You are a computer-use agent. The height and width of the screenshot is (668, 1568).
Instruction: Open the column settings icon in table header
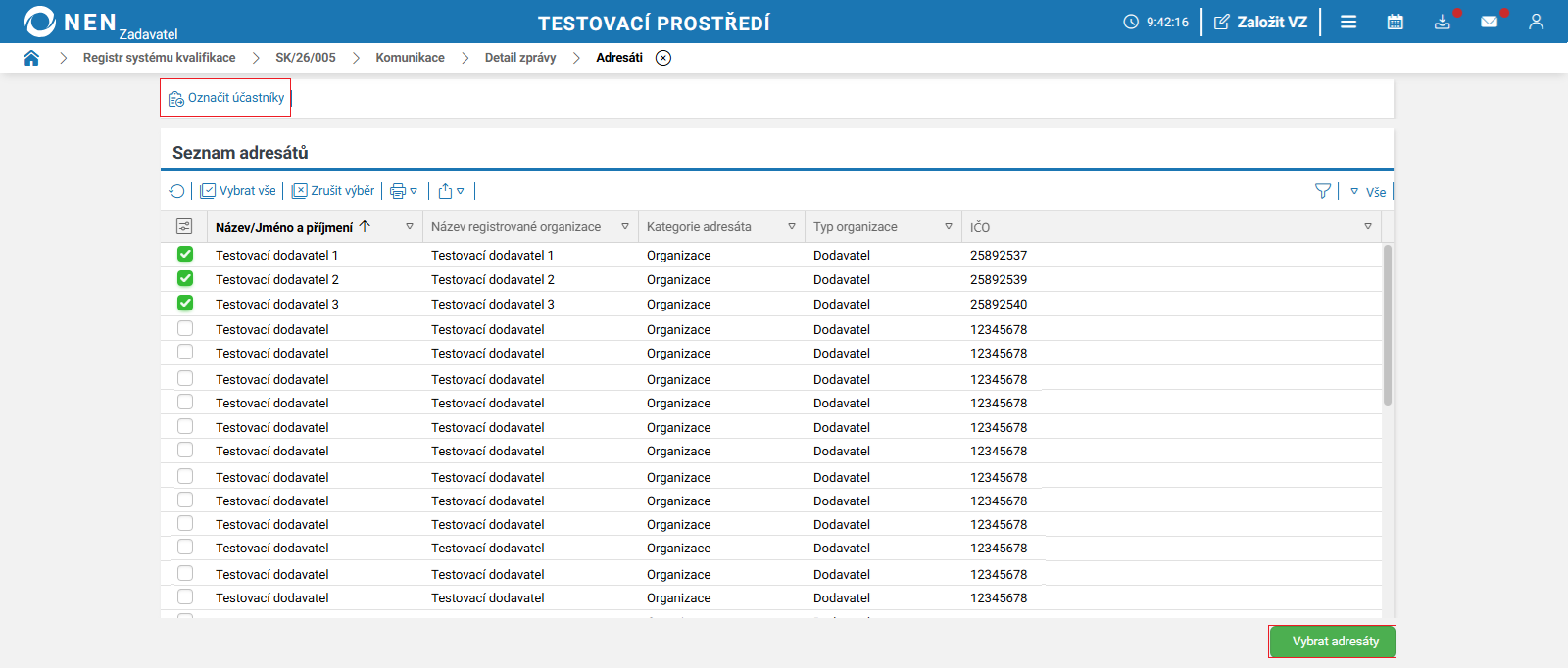pos(184,226)
